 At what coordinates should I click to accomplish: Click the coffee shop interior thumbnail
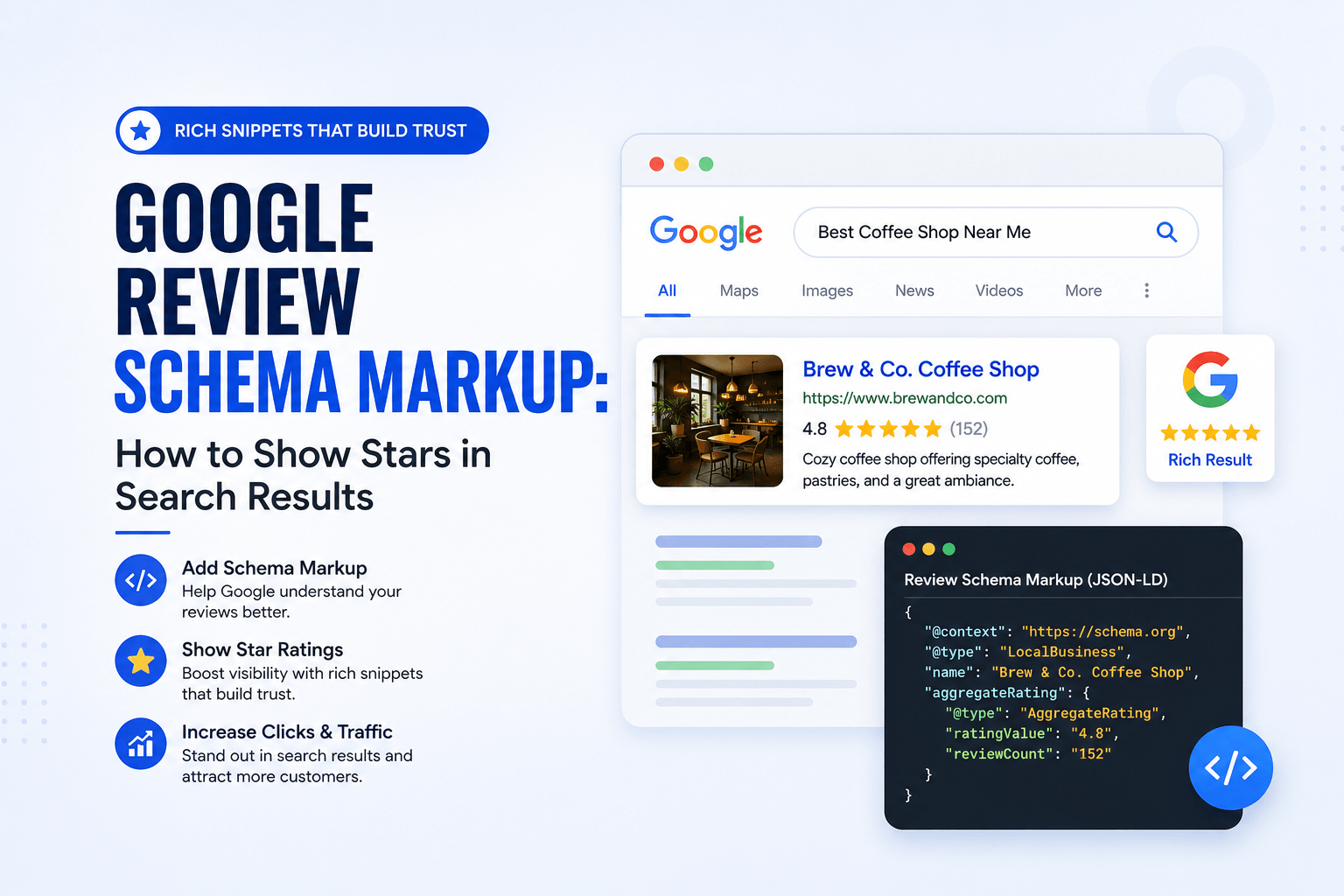(x=717, y=421)
